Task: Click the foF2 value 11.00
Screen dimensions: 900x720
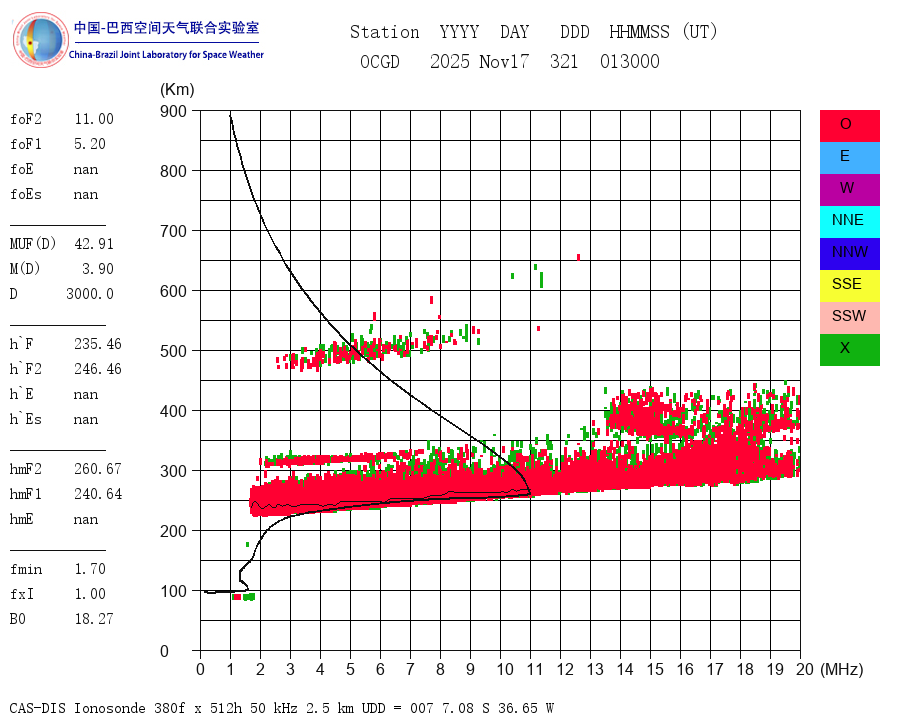Action: pos(93,119)
